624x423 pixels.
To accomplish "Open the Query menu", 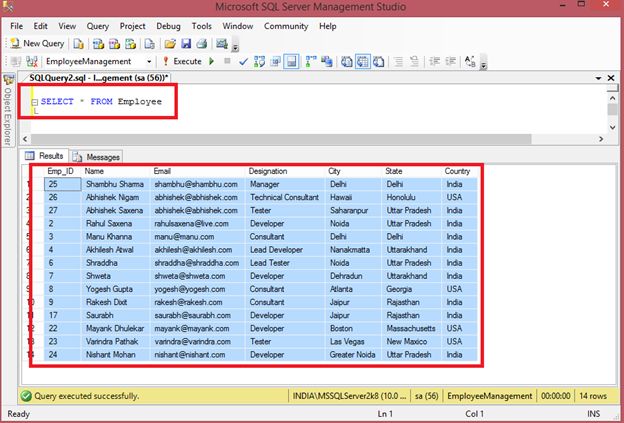I will tap(97, 25).
